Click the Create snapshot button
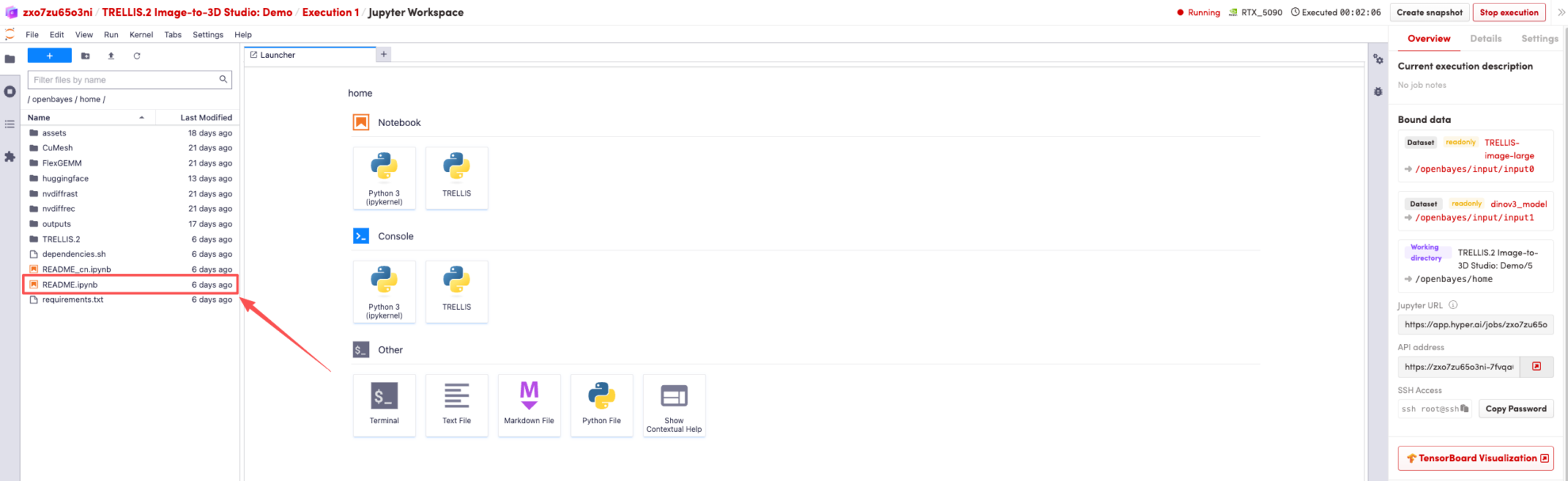1568x481 pixels. pos(1429,12)
